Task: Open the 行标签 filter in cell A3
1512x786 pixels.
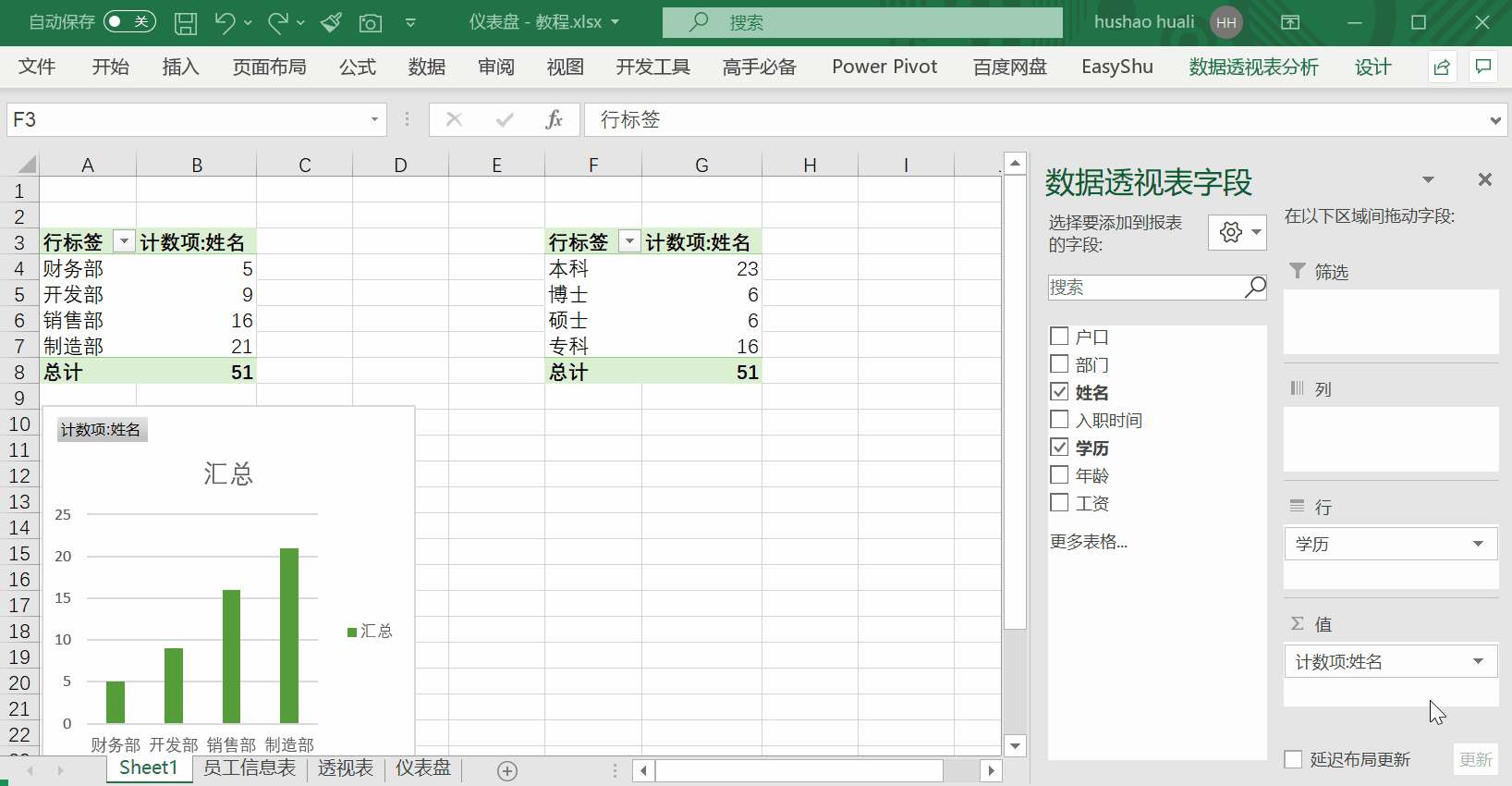Action: click(x=124, y=241)
